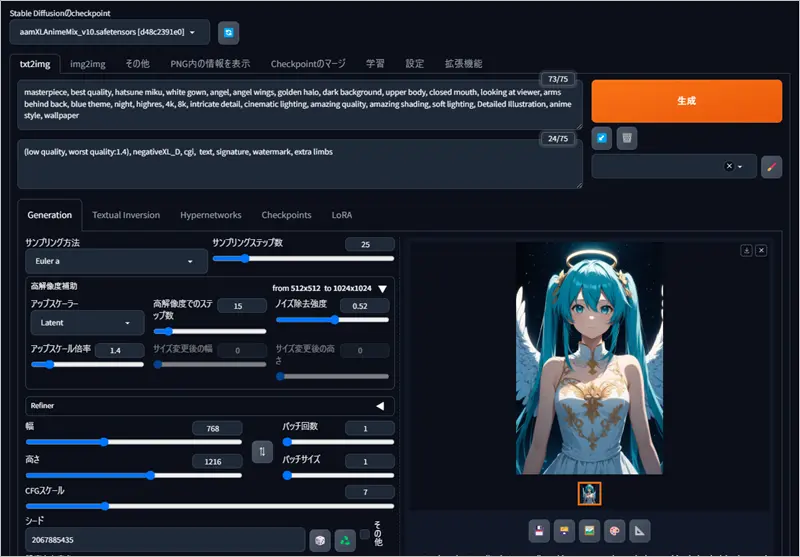Image resolution: width=800 pixels, height=557 pixels.
Task: Randomize the seed with the dice icon
Action: point(320,539)
